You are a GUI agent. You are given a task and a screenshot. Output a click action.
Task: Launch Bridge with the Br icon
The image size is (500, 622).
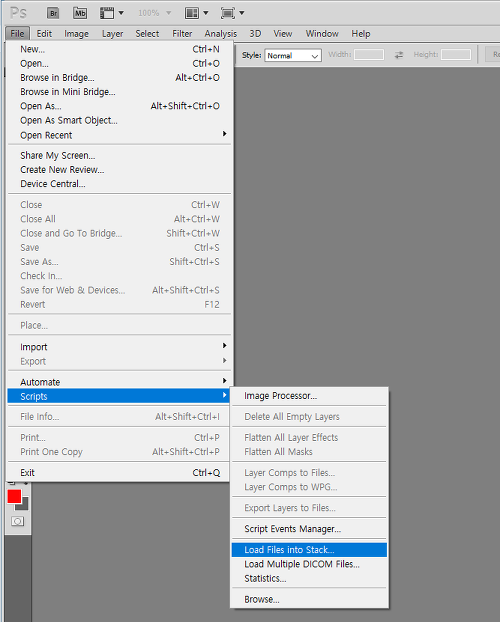coord(53,13)
